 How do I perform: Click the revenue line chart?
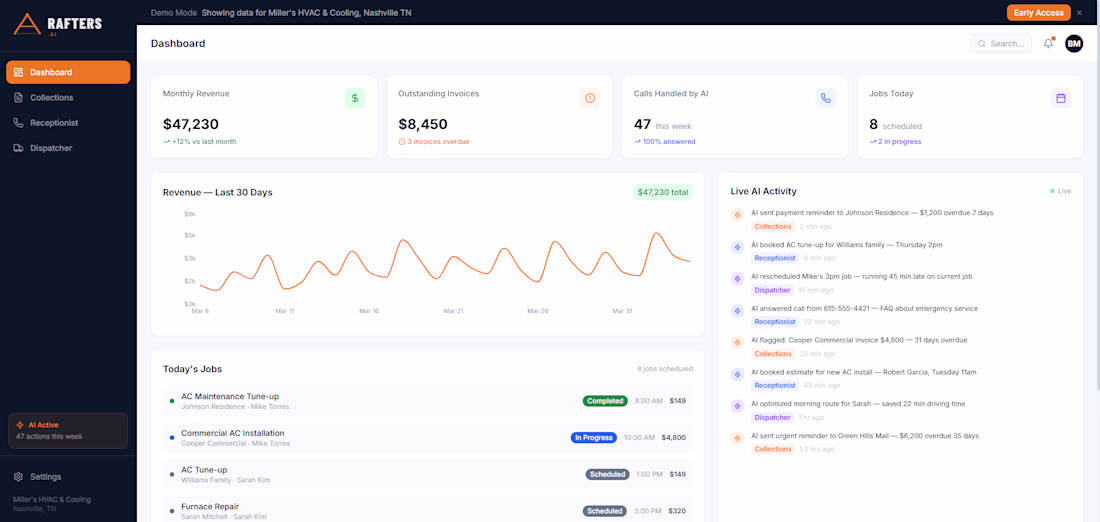click(445, 261)
